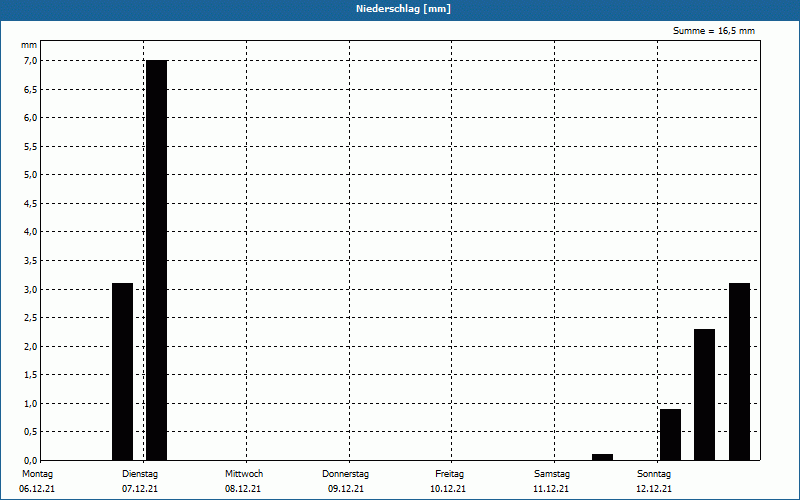This screenshot has height=500, width=800.
Task: Select Sunday's last bar at about 3,1 mm
Action: click(x=739, y=371)
